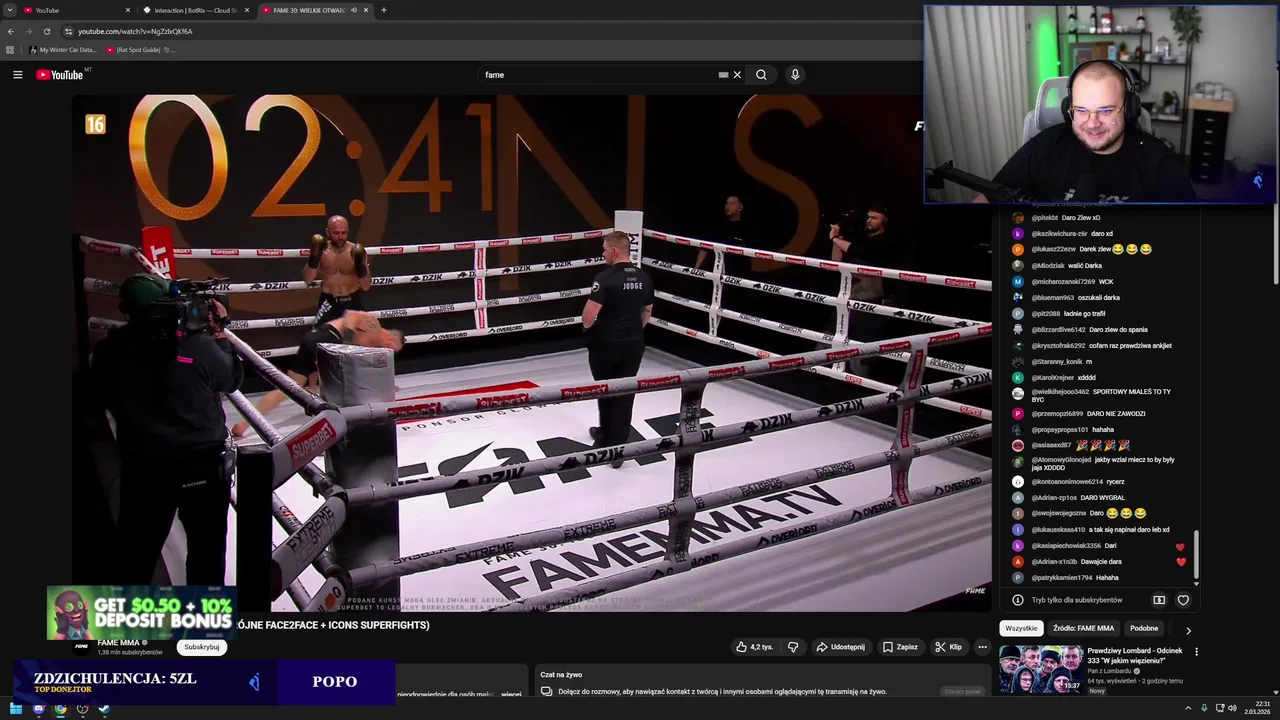Open My Winter Car Data bookmark
This screenshot has width=1280, height=720.
pos(63,49)
